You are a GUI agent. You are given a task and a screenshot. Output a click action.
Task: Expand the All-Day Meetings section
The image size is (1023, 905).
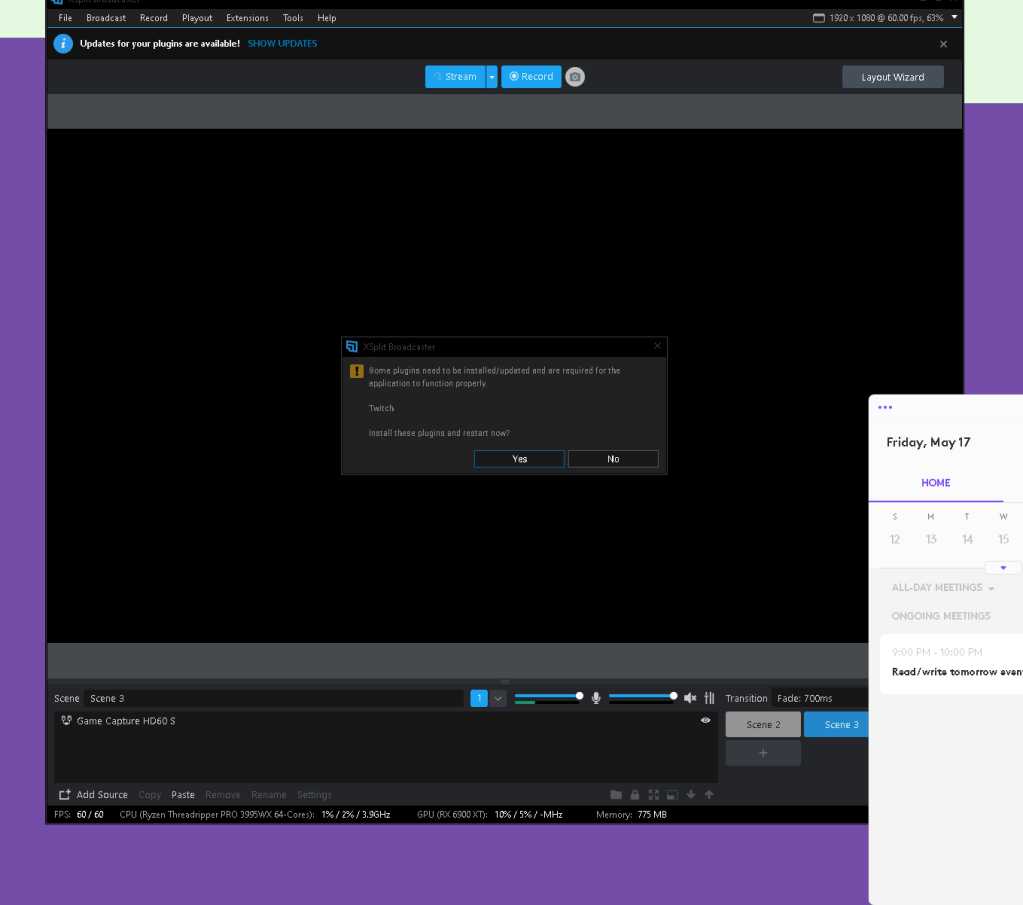pyautogui.click(x=991, y=589)
